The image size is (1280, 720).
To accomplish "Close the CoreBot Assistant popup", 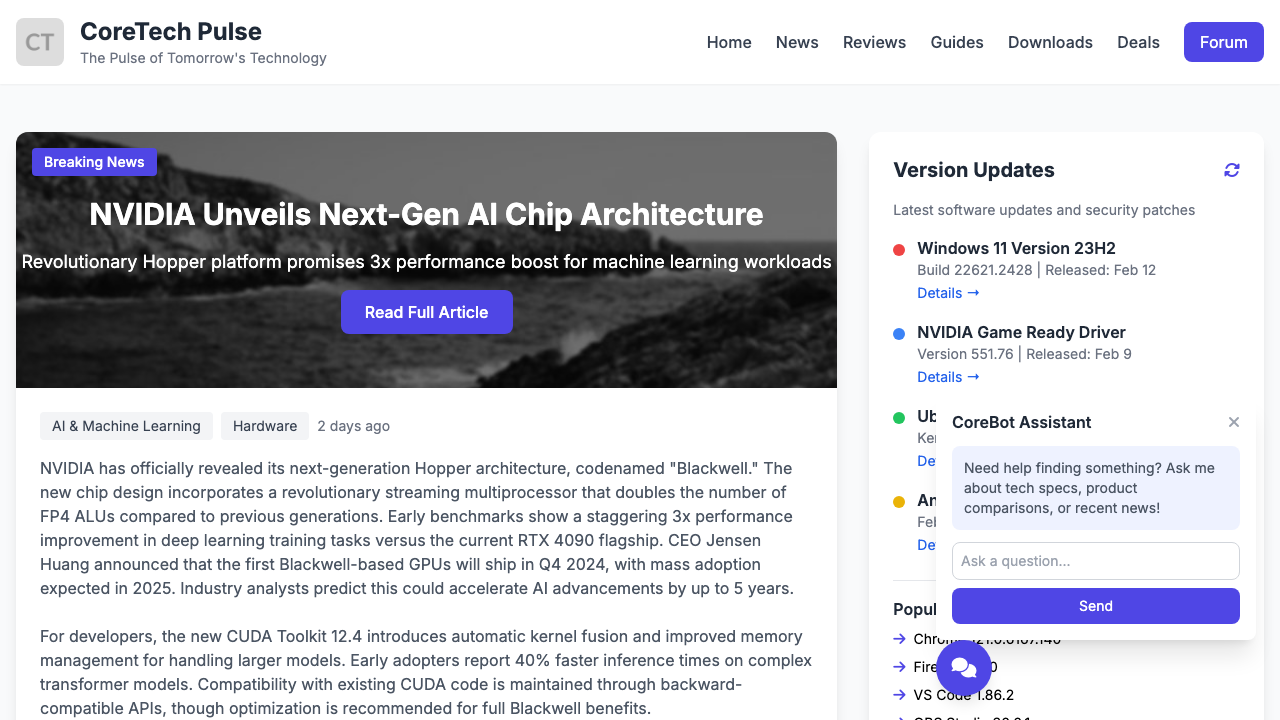I will click(1234, 422).
